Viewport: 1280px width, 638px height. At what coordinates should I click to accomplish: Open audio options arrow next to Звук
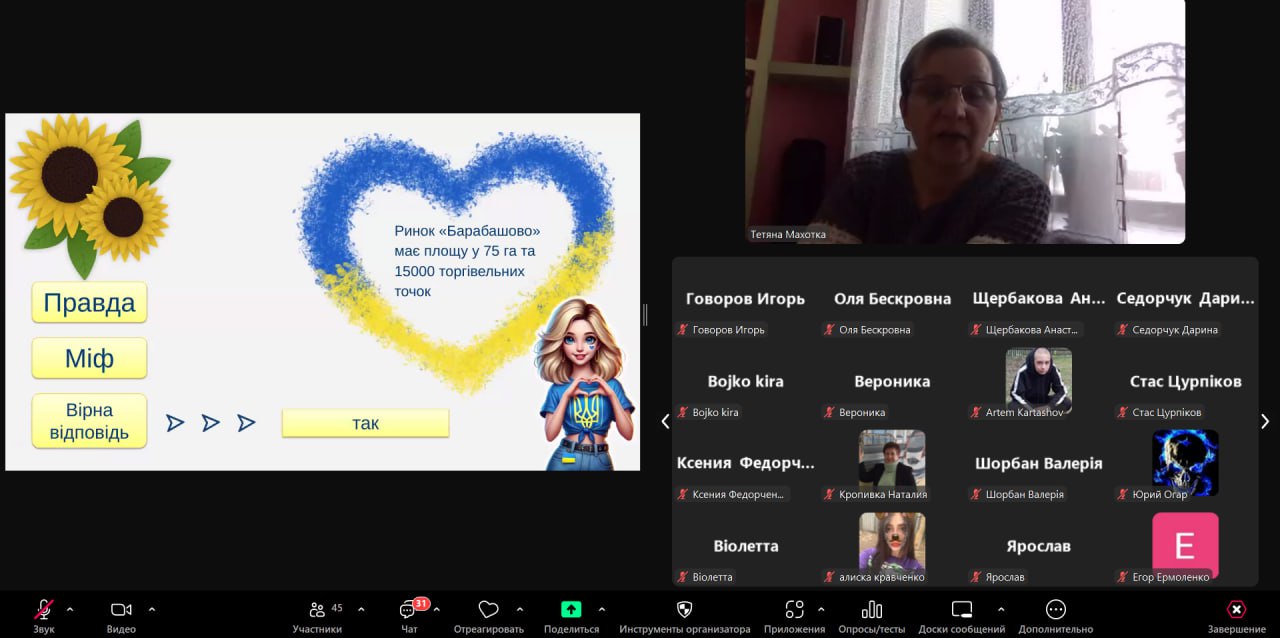click(70, 609)
